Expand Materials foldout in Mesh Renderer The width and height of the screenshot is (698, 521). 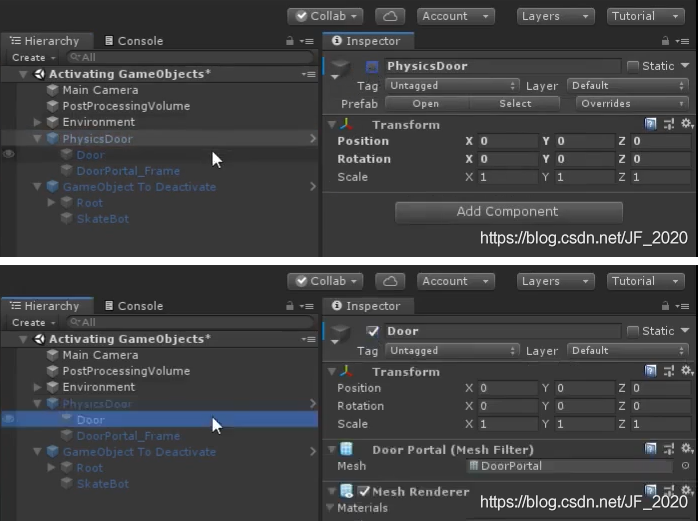[330, 508]
